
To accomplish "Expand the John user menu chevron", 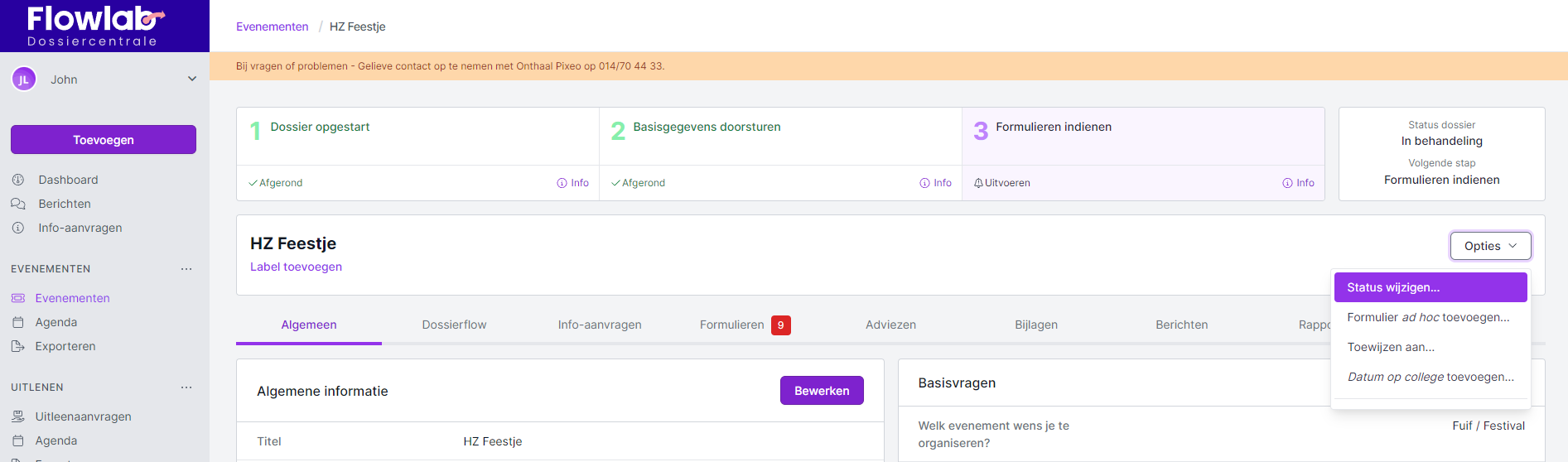I will pyautogui.click(x=192, y=79).
